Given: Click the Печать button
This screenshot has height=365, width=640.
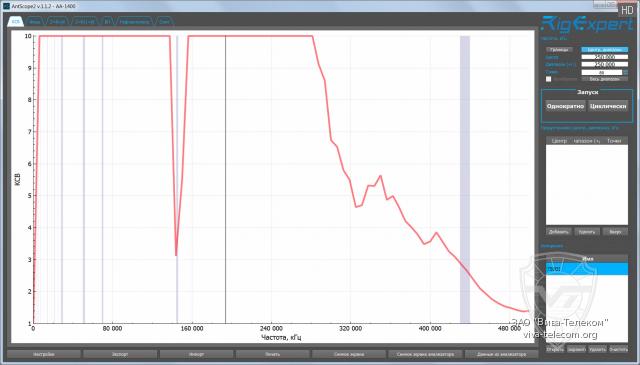Looking at the screenshot, I should tap(273, 354).
